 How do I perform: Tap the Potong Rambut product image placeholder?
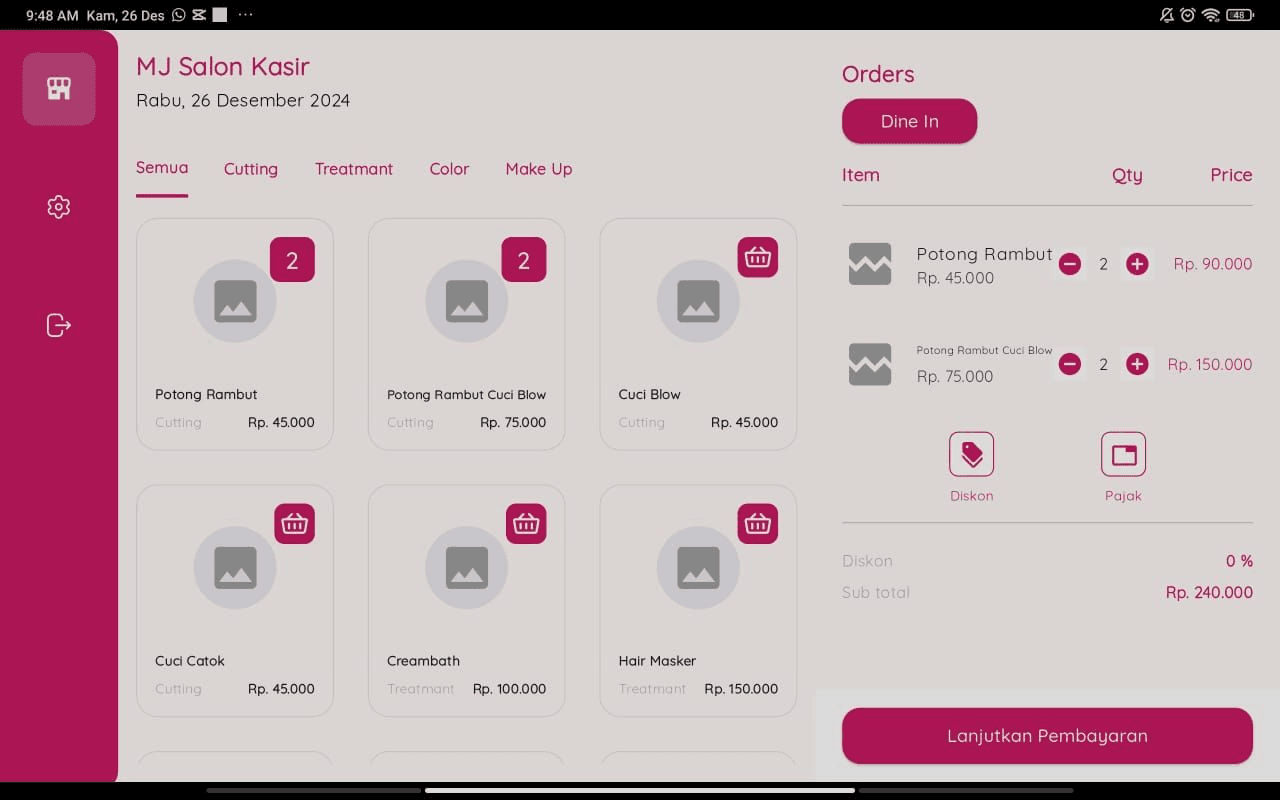point(235,301)
